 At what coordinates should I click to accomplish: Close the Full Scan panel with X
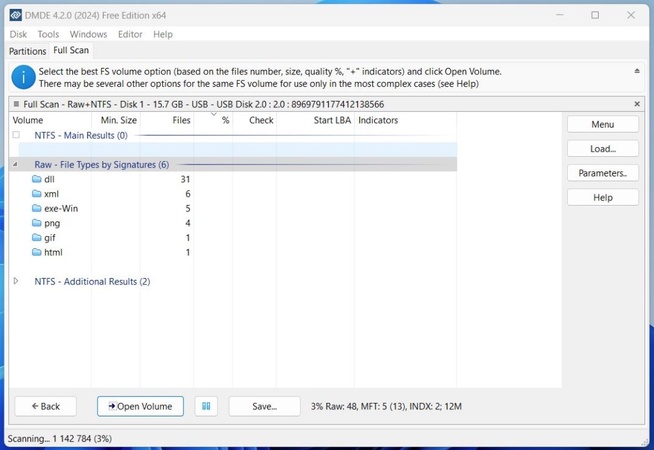tap(637, 104)
